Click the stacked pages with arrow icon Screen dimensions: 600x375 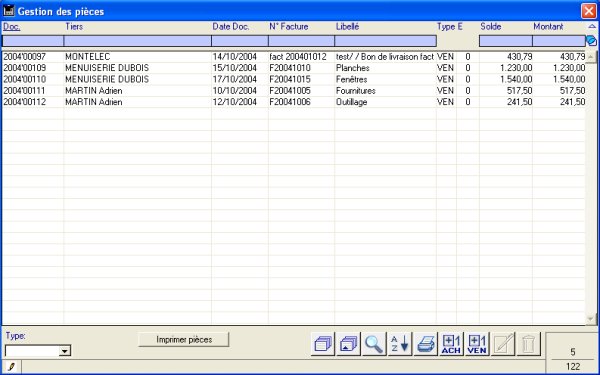pyautogui.click(x=349, y=344)
